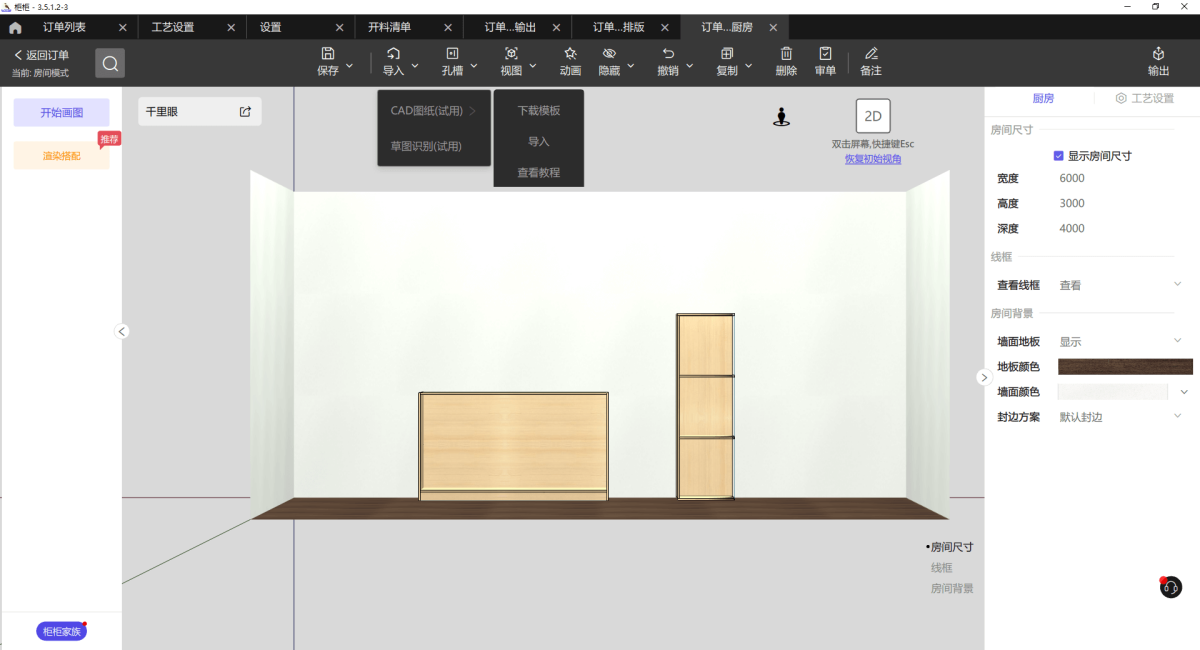Click 开始画图 button
The height and width of the screenshot is (650, 1200).
point(62,113)
